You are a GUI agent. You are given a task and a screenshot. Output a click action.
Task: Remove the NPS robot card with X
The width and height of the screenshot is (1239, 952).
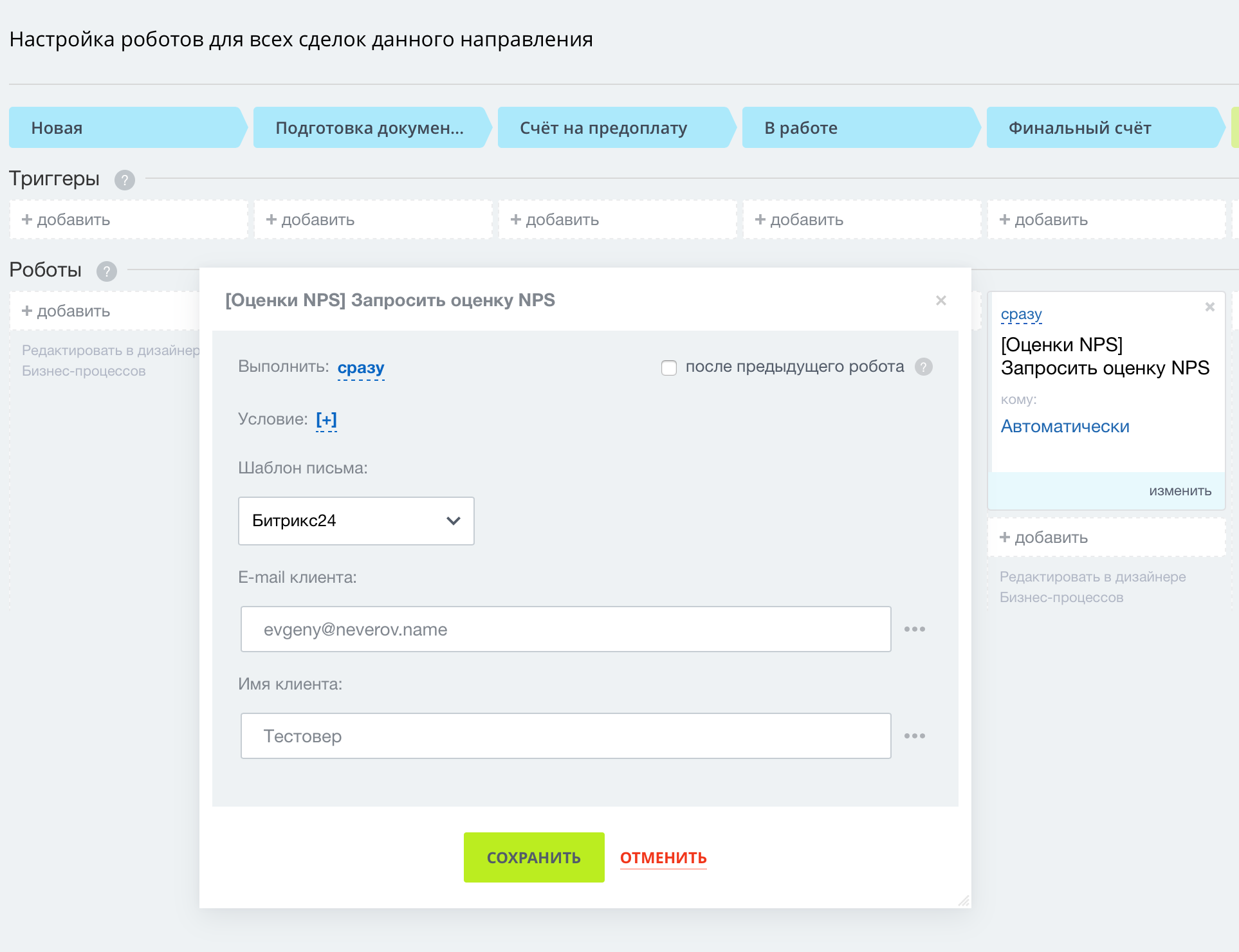click(x=1209, y=307)
